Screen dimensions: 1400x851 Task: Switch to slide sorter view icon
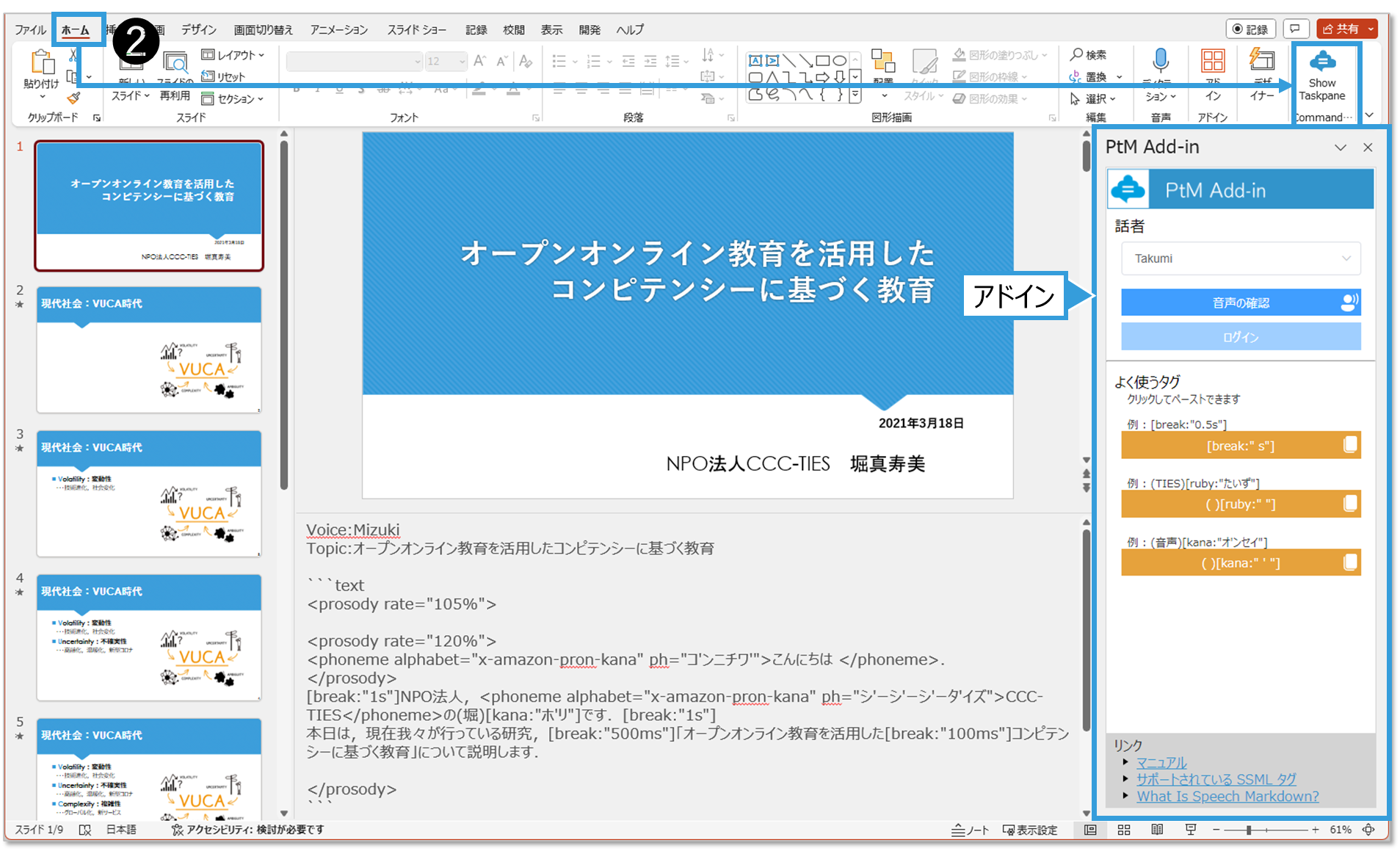1123,830
